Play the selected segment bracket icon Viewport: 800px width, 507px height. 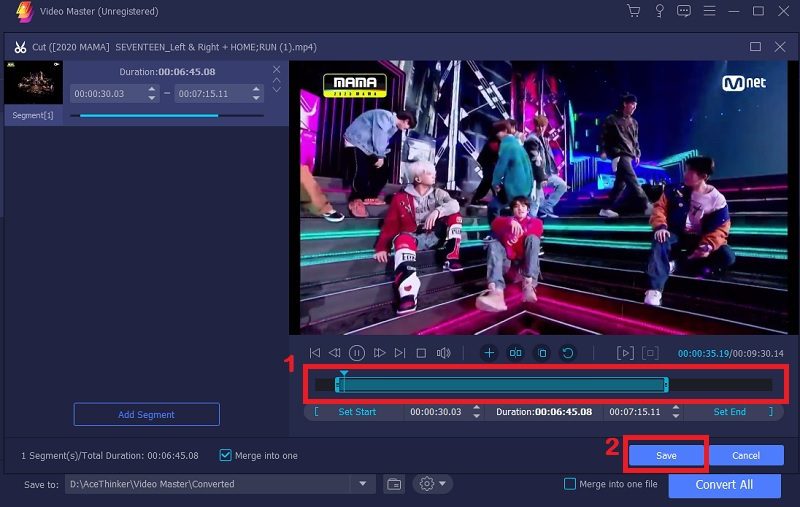tap(625, 352)
